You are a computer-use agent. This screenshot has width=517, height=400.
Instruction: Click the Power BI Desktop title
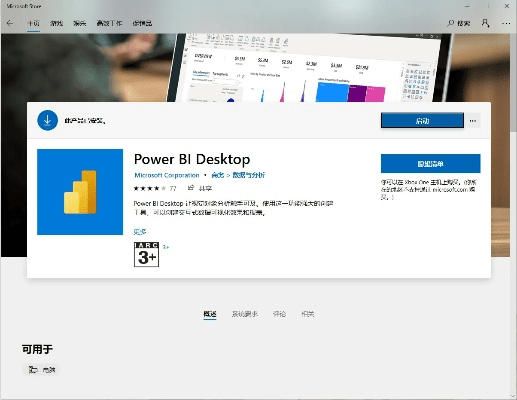(192, 159)
